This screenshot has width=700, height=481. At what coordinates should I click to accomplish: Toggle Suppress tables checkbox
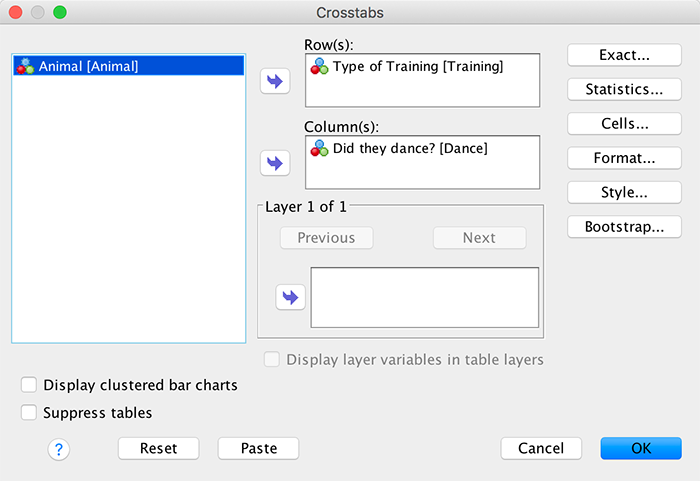29,412
